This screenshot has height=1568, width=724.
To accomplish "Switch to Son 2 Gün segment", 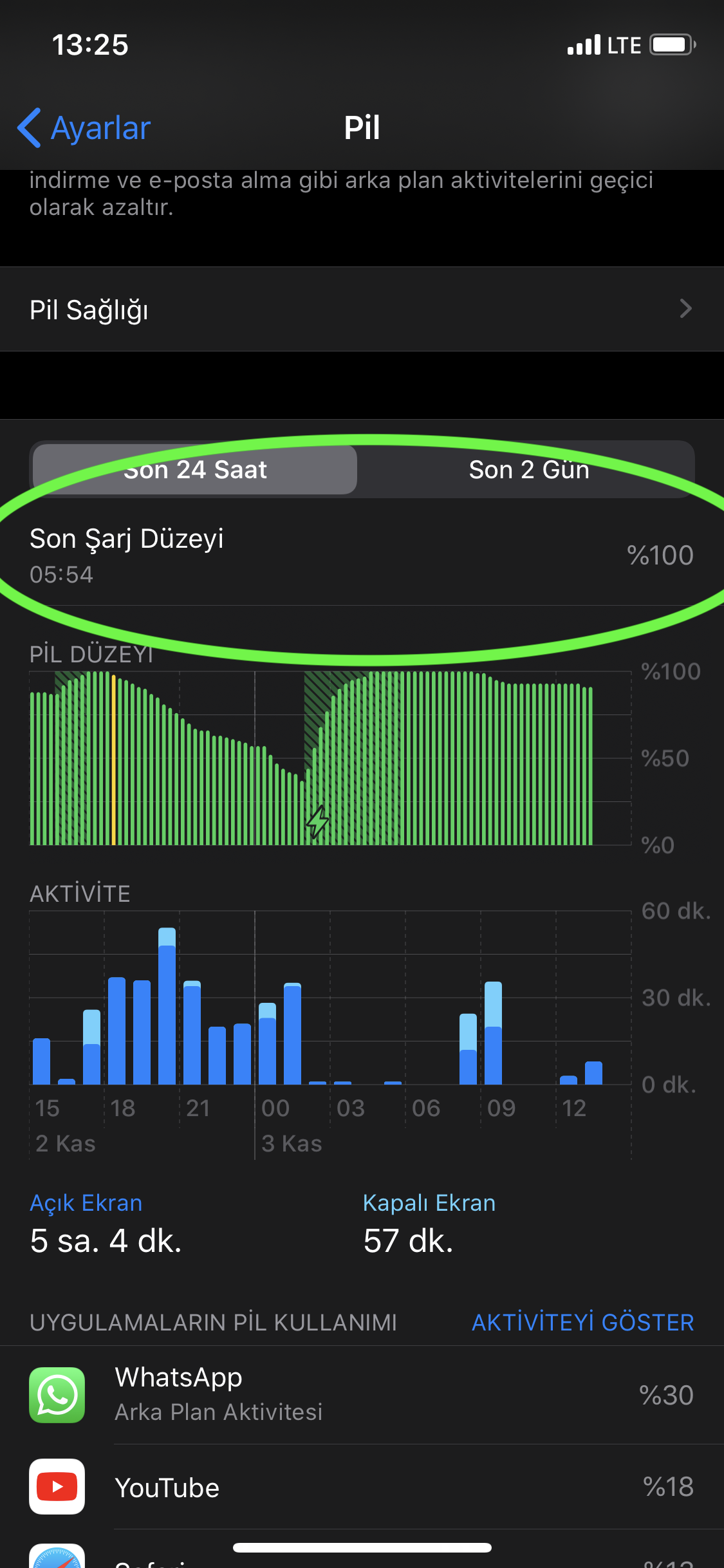I will 529,470.
